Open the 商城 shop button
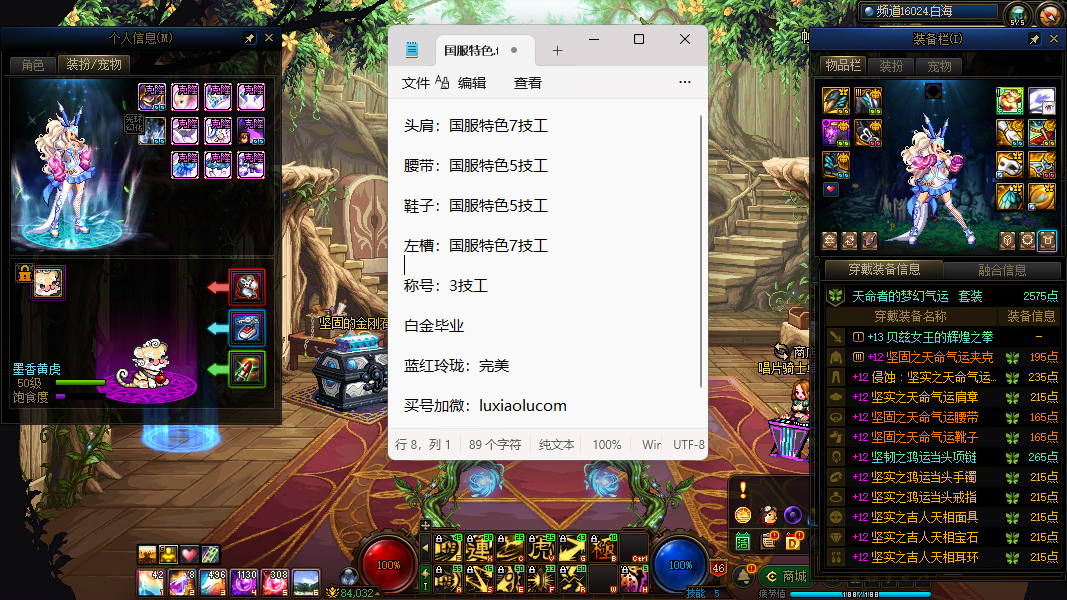 [785, 576]
